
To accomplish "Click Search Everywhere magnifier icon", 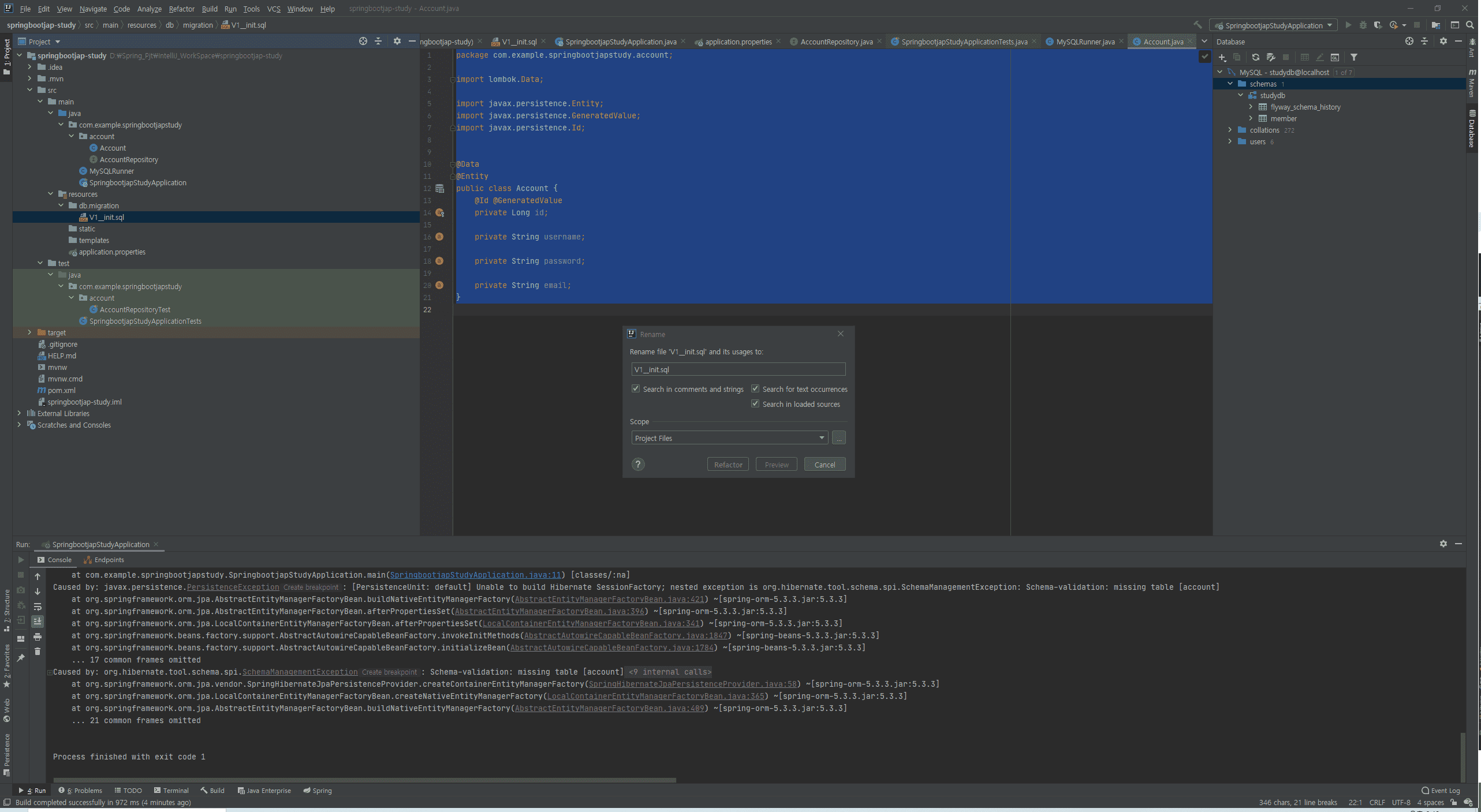I will [x=1470, y=25].
